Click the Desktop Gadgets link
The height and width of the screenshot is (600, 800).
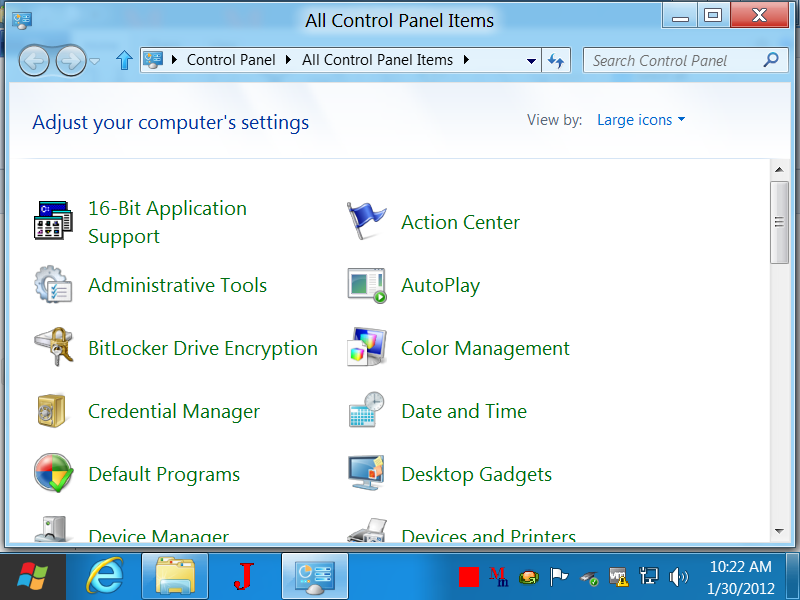476,474
